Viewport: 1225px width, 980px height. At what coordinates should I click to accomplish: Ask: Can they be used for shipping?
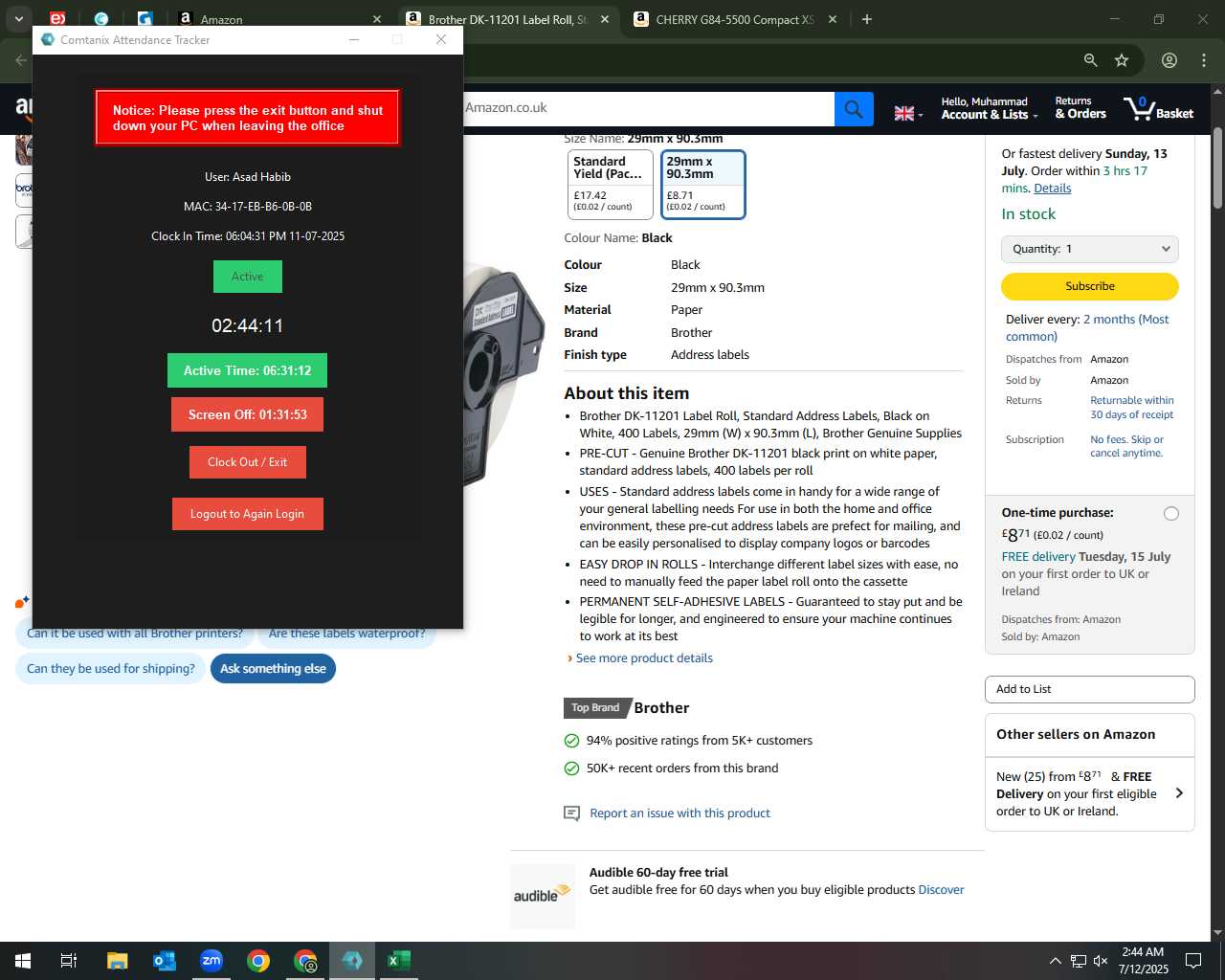click(x=111, y=669)
